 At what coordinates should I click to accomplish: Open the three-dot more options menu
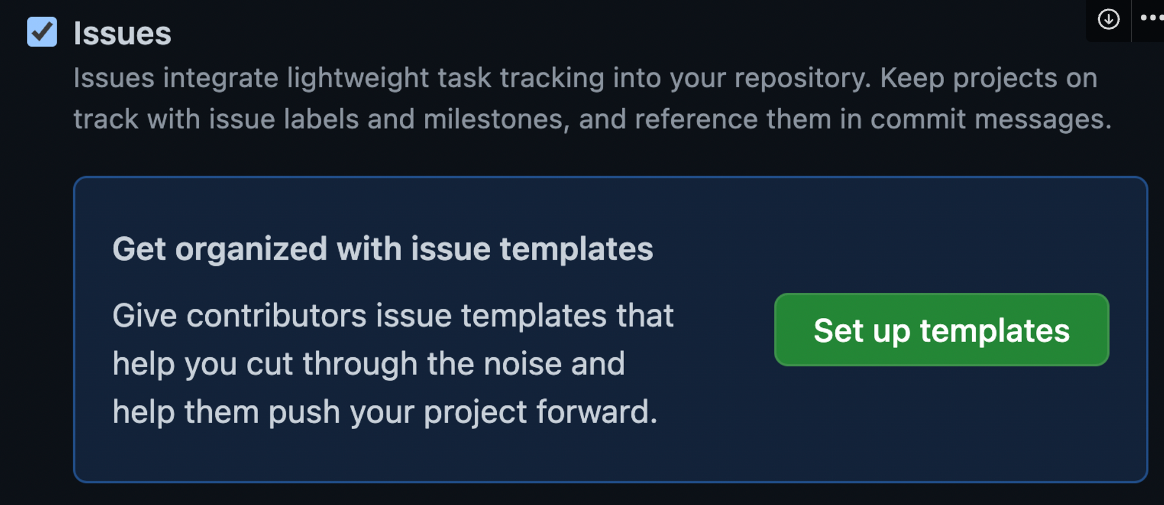[x=1148, y=20]
